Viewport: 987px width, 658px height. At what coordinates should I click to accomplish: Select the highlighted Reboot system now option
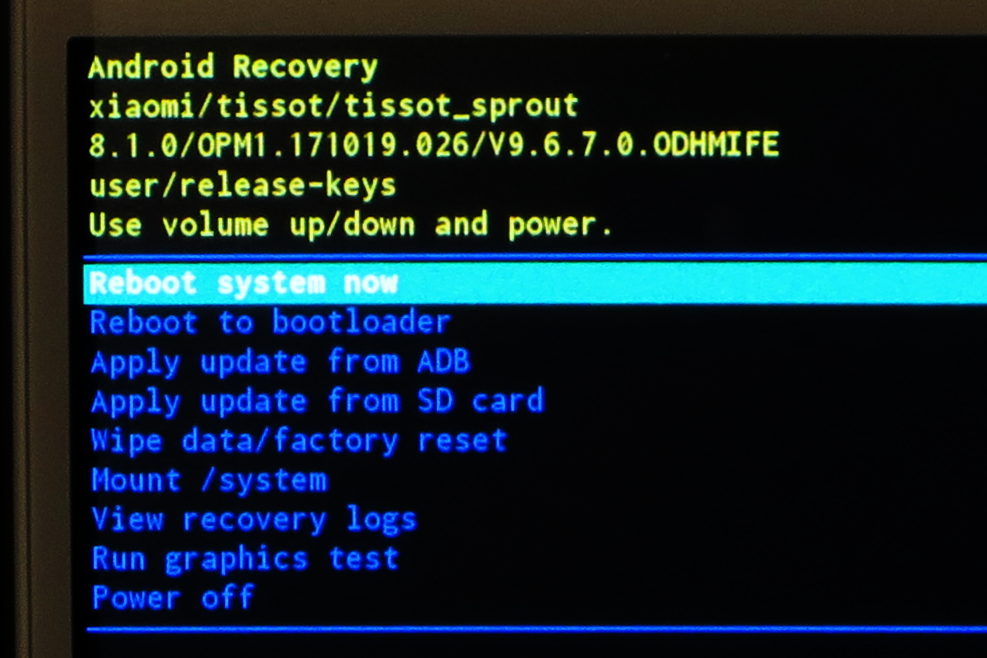pyautogui.click(x=535, y=283)
